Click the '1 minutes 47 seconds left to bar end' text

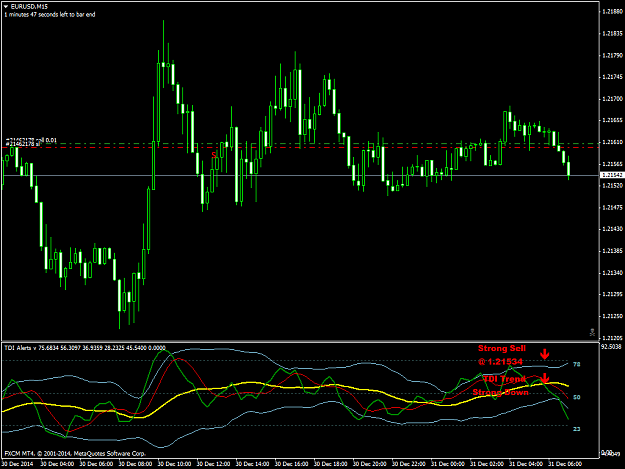[x=50, y=15]
